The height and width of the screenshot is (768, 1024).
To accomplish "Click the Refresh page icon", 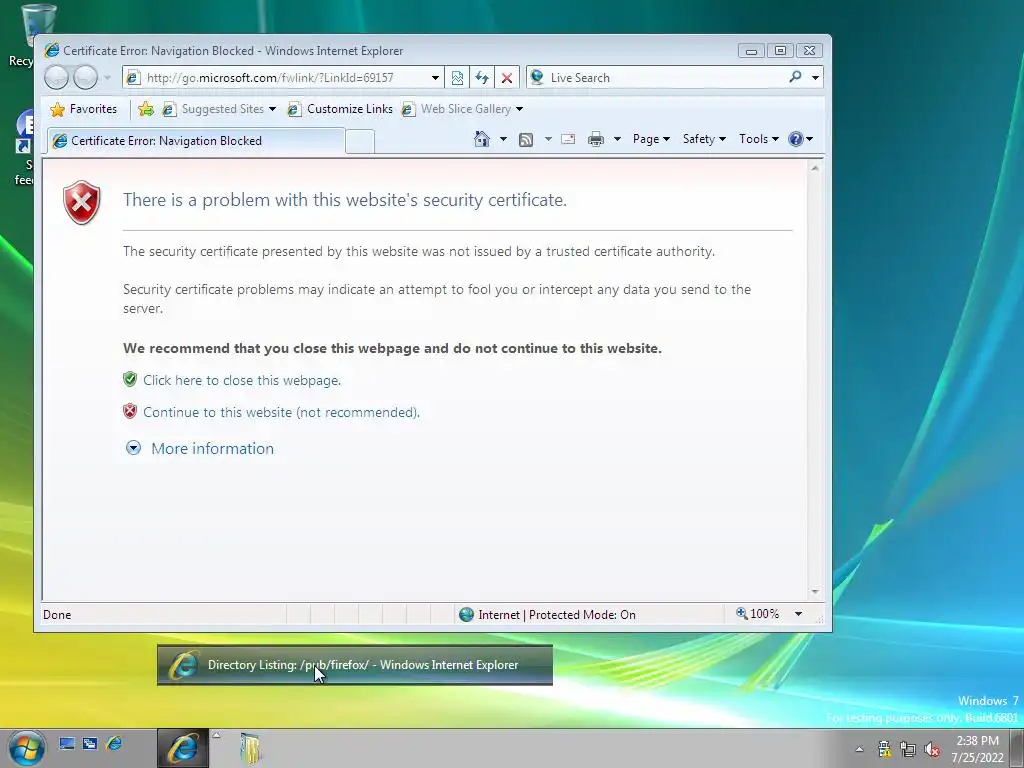I will pyautogui.click(x=482, y=78).
